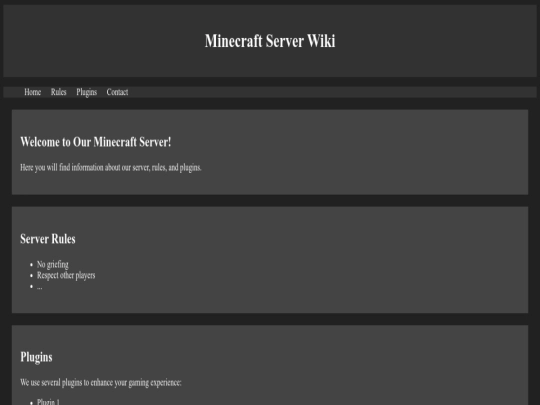Click the Welcome to Our Minecraft Server heading
Viewport: 540px width, 405px height.
click(96, 142)
